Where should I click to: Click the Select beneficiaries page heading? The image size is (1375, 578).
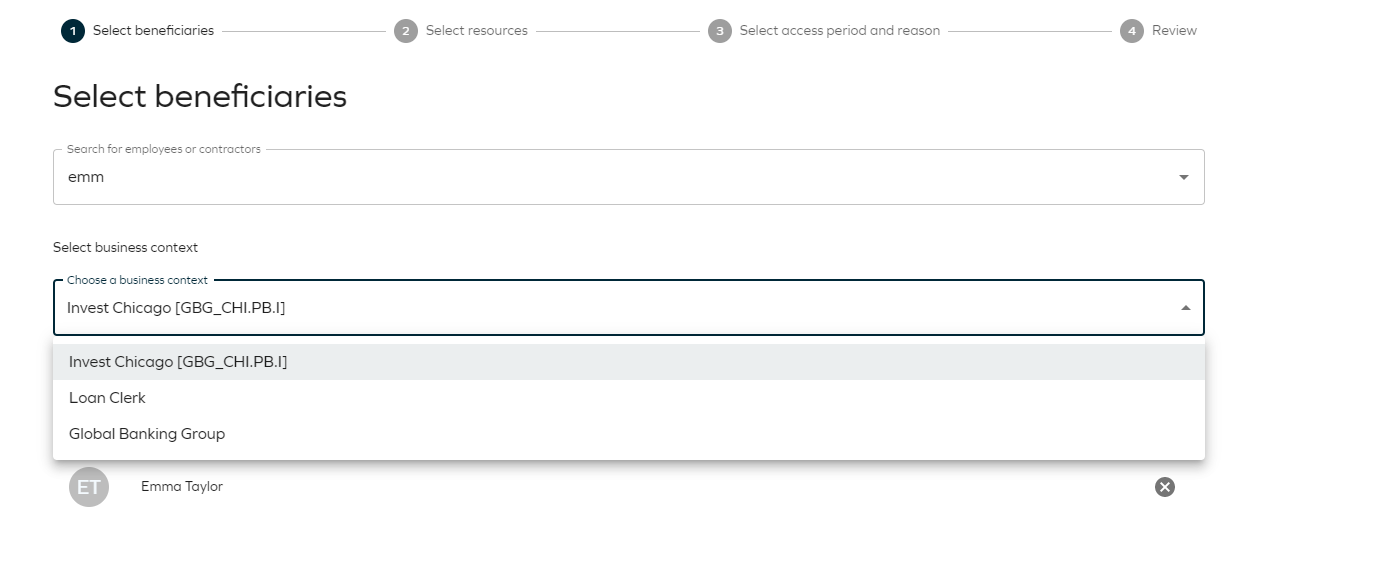tap(200, 97)
